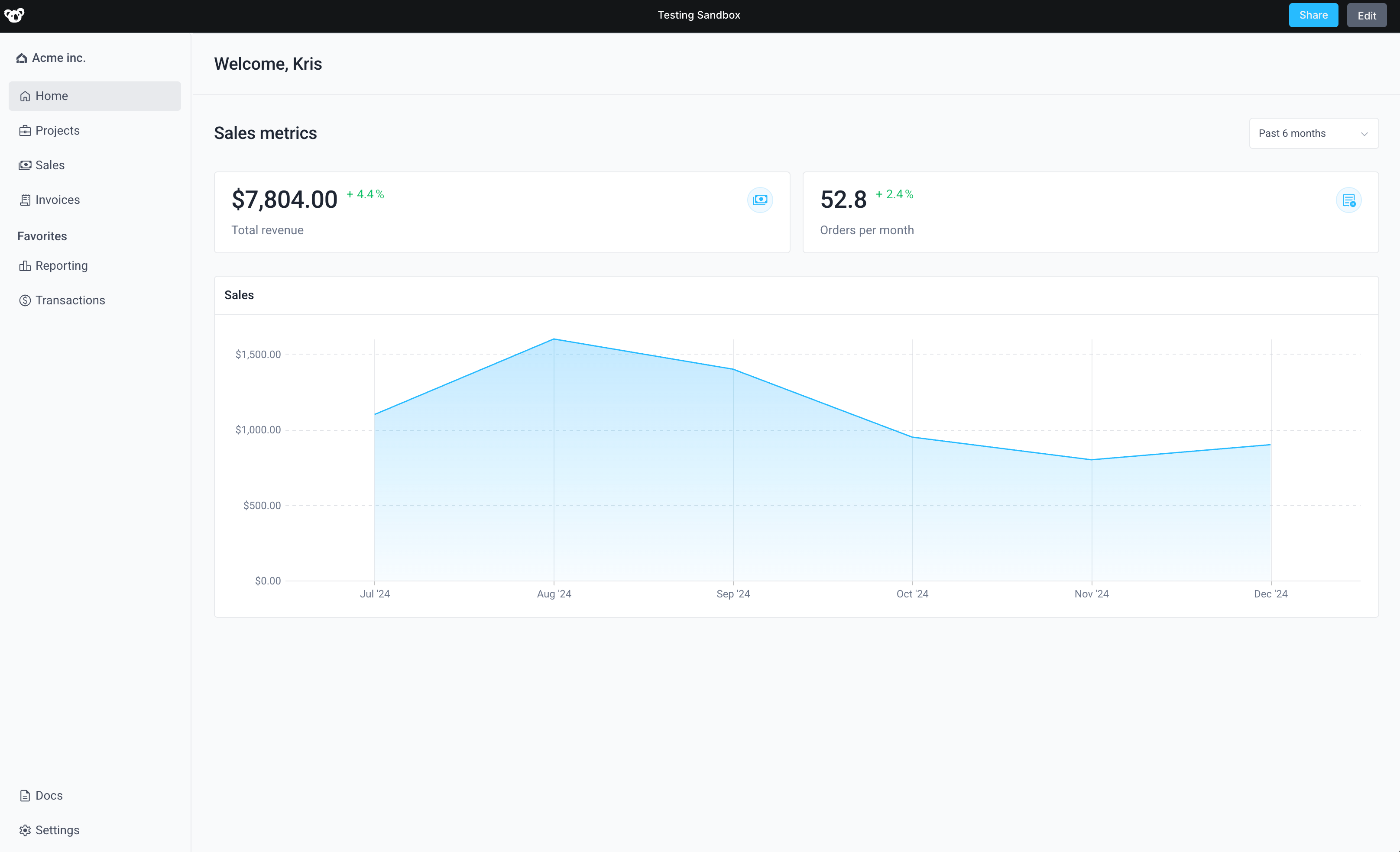Image resolution: width=1400 pixels, height=852 pixels.
Task: Click the Acme inc. building icon
Action: point(22,58)
